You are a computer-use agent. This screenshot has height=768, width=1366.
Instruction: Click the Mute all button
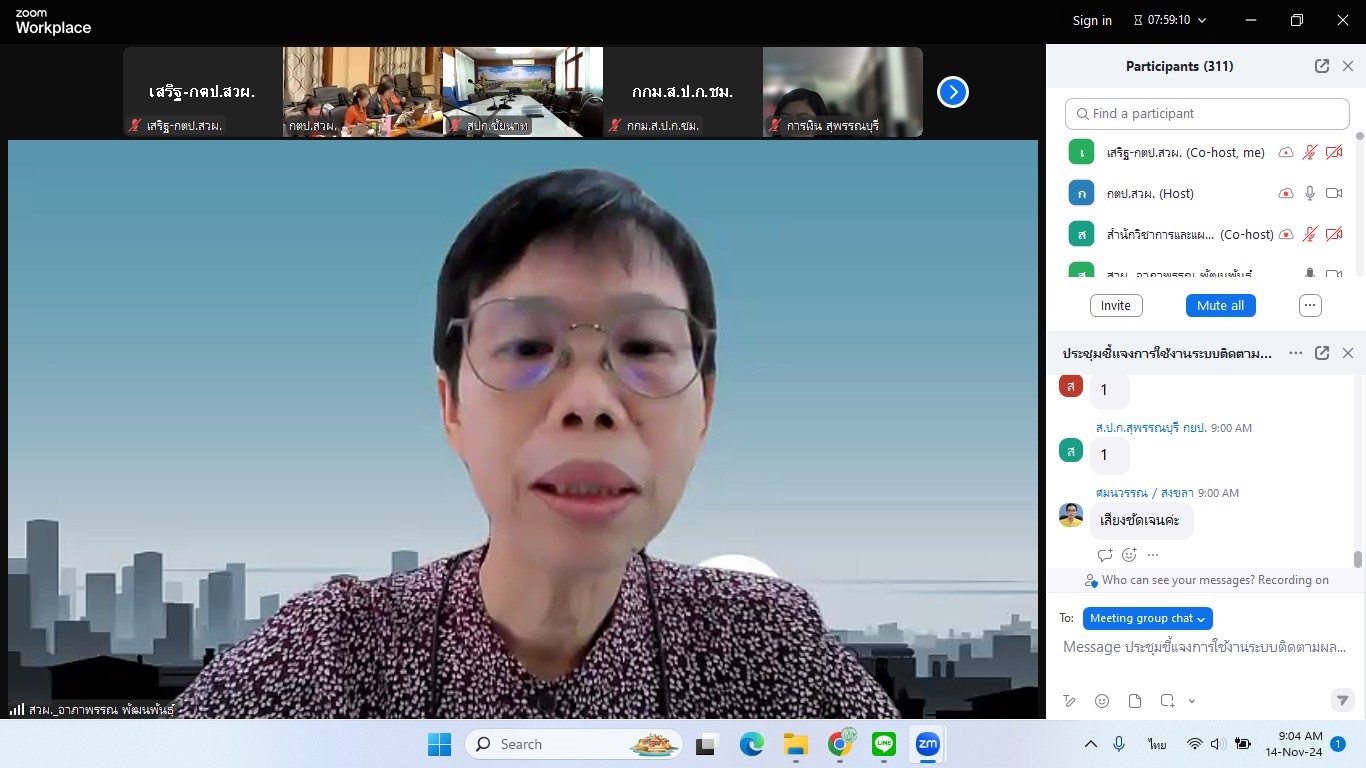tap(1221, 305)
